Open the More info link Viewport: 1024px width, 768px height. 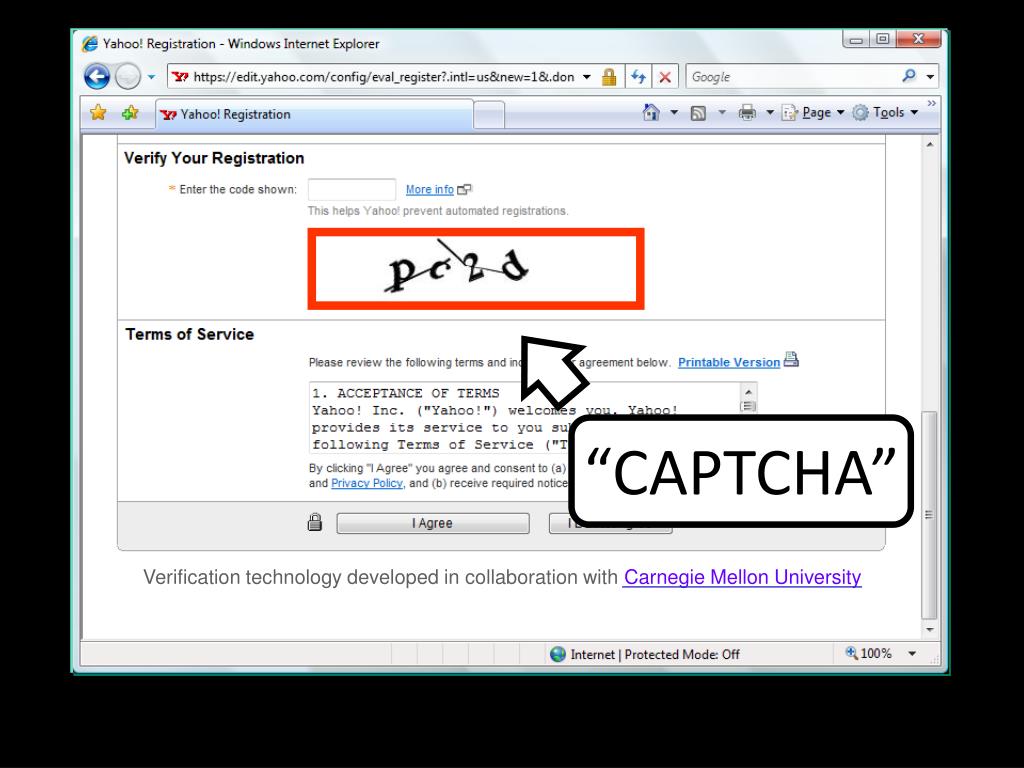point(430,189)
